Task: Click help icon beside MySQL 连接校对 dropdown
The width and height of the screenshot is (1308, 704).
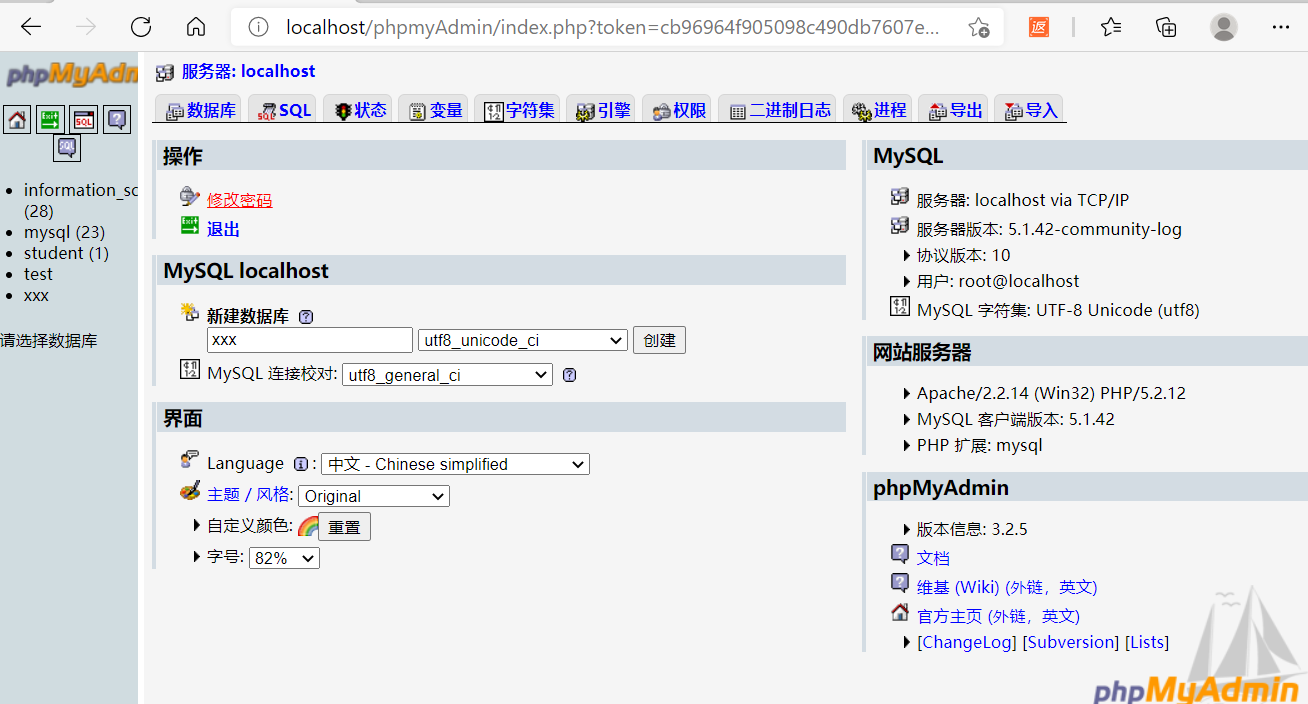Action: 569,375
